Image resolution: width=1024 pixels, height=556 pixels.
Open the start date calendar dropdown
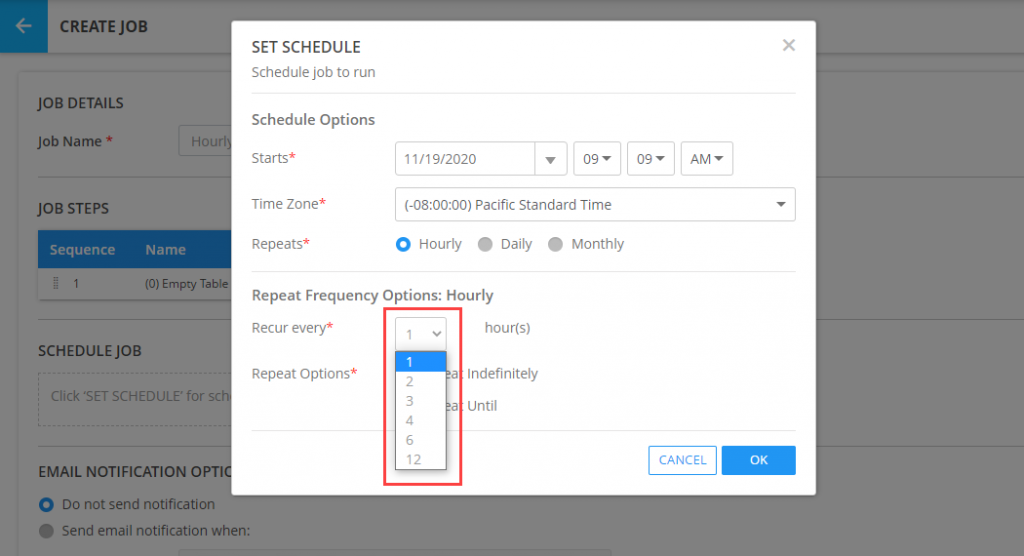pyautogui.click(x=551, y=159)
